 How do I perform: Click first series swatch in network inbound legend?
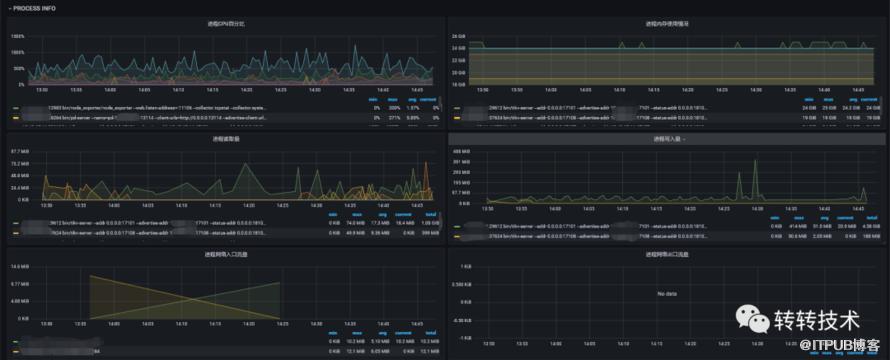click(14, 342)
